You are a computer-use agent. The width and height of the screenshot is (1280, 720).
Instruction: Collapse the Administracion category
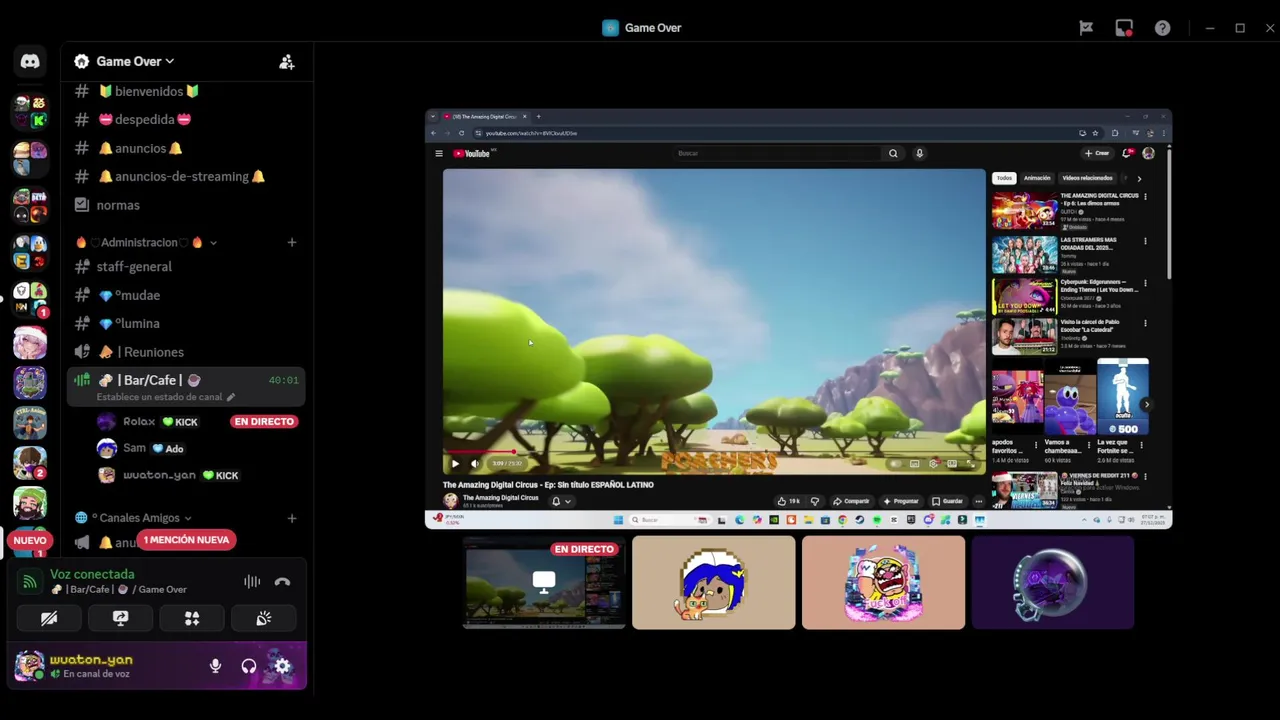coord(146,242)
